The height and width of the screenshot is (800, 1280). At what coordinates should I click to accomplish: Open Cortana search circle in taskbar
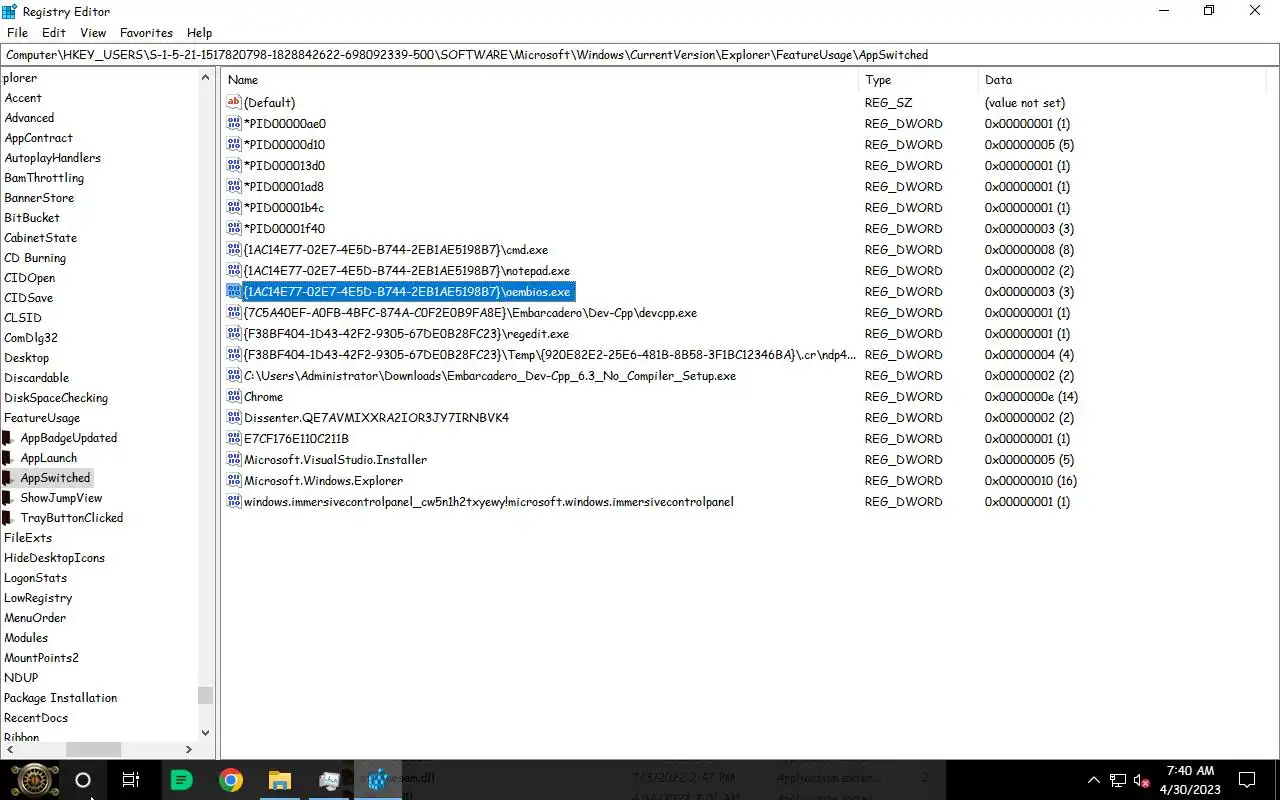(83, 780)
